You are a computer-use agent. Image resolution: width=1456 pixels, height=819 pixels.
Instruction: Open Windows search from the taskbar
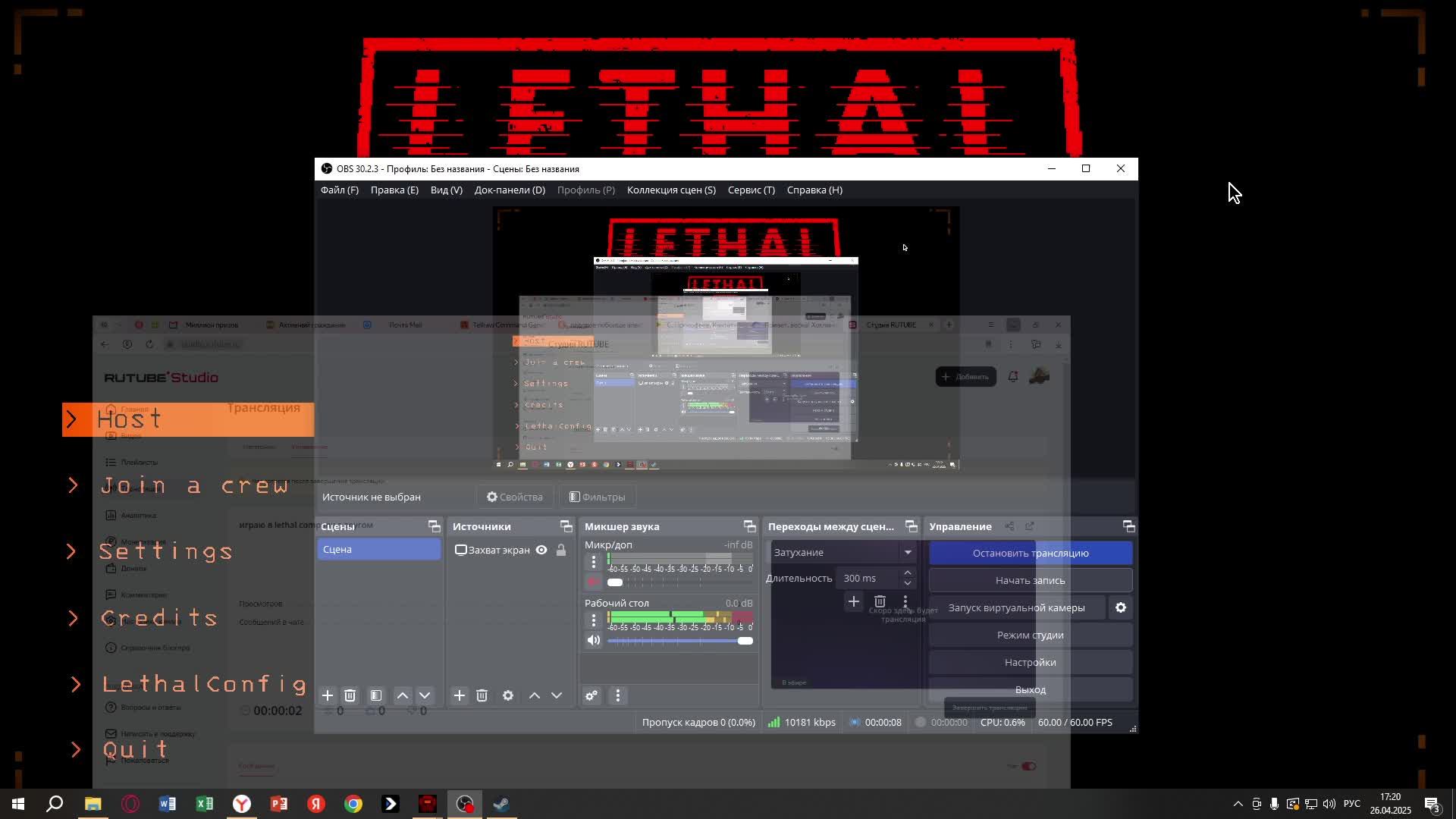[55, 804]
